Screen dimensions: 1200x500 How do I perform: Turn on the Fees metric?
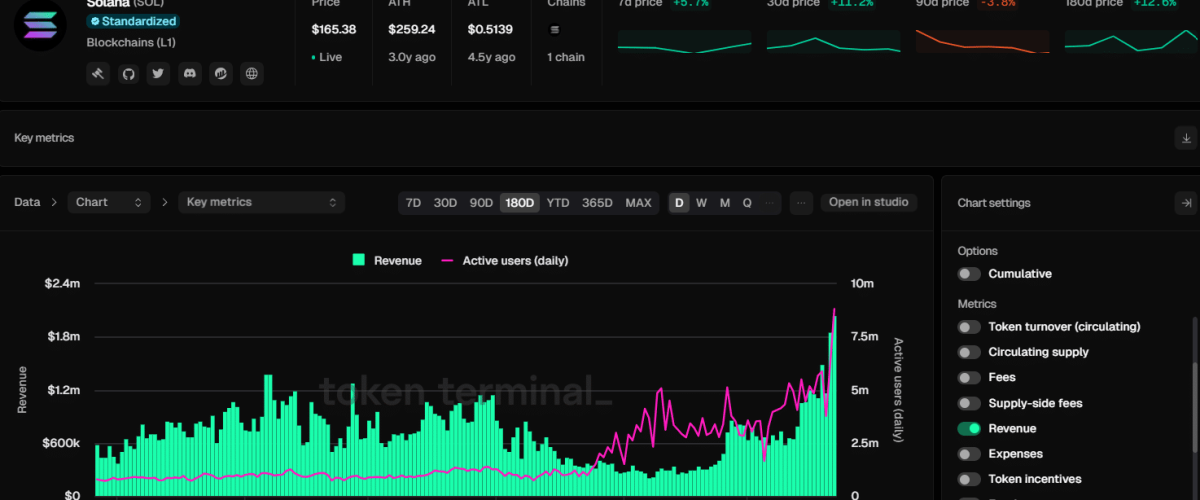[x=969, y=378]
